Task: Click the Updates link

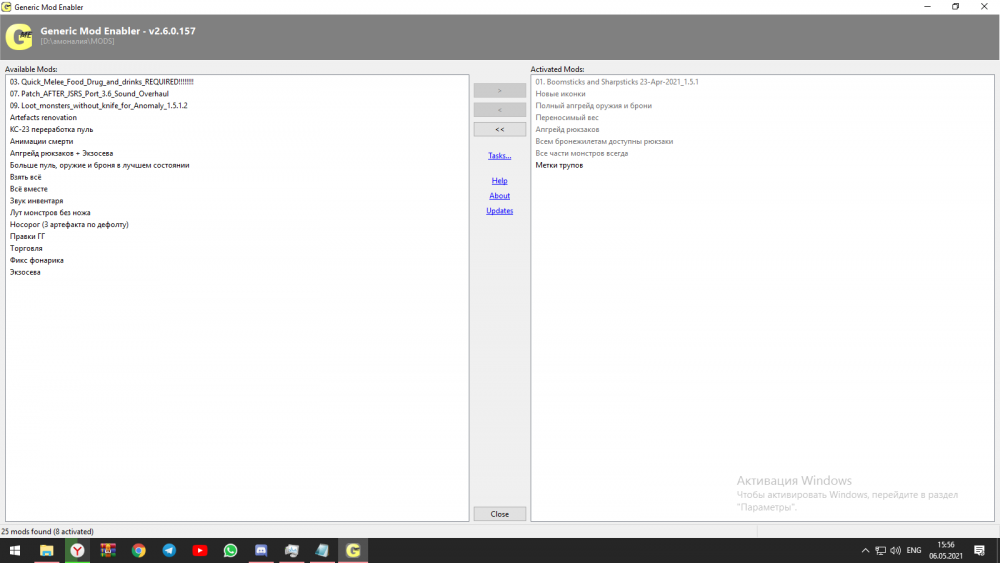Action: point(499,211)
